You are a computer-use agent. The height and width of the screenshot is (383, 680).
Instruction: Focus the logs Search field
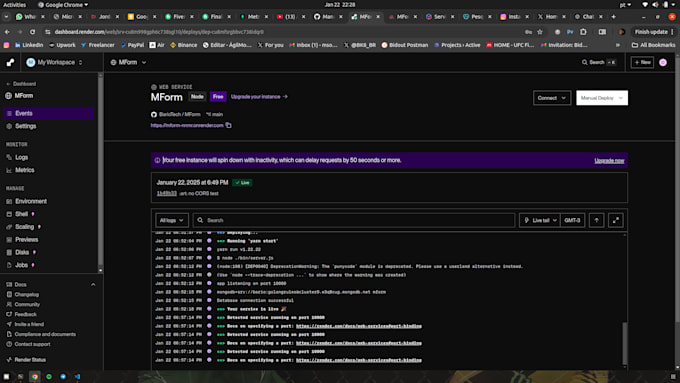coord(353,220)
